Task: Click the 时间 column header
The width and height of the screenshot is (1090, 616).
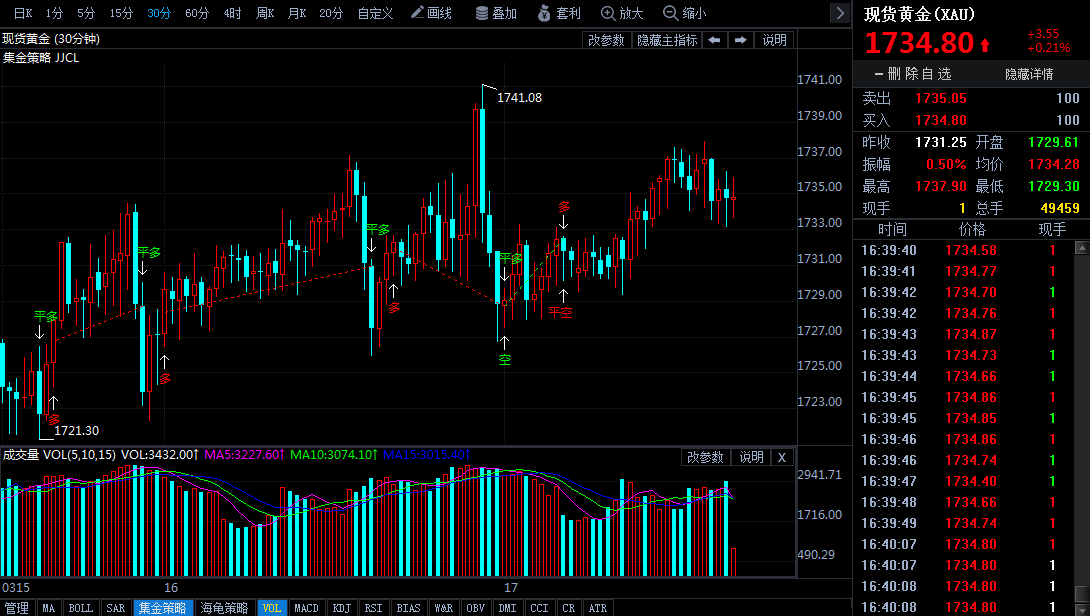Action: pyautogui.click(x=892, y=229)
